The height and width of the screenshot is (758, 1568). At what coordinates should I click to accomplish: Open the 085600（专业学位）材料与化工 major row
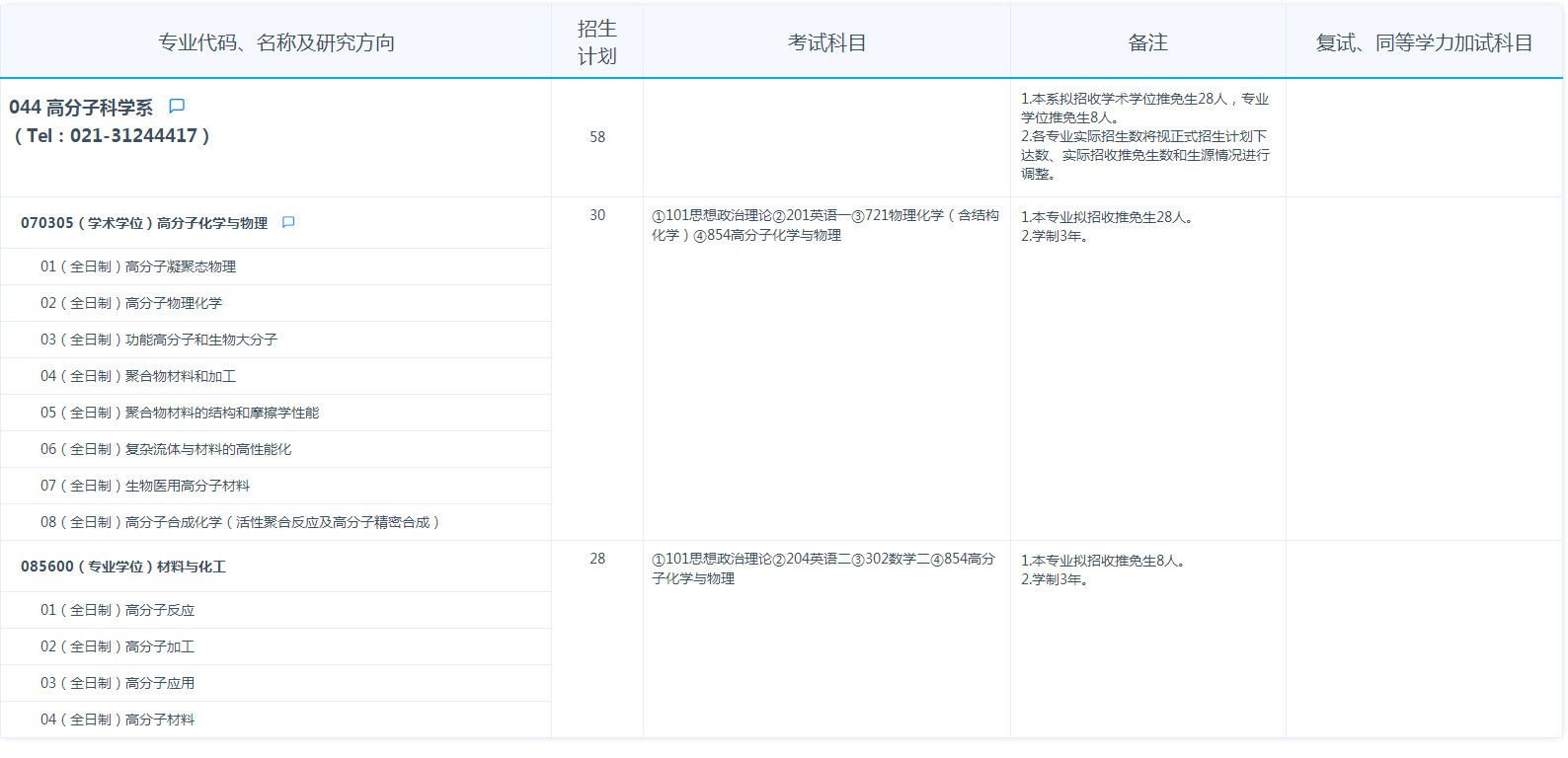(x=123, y=567)
